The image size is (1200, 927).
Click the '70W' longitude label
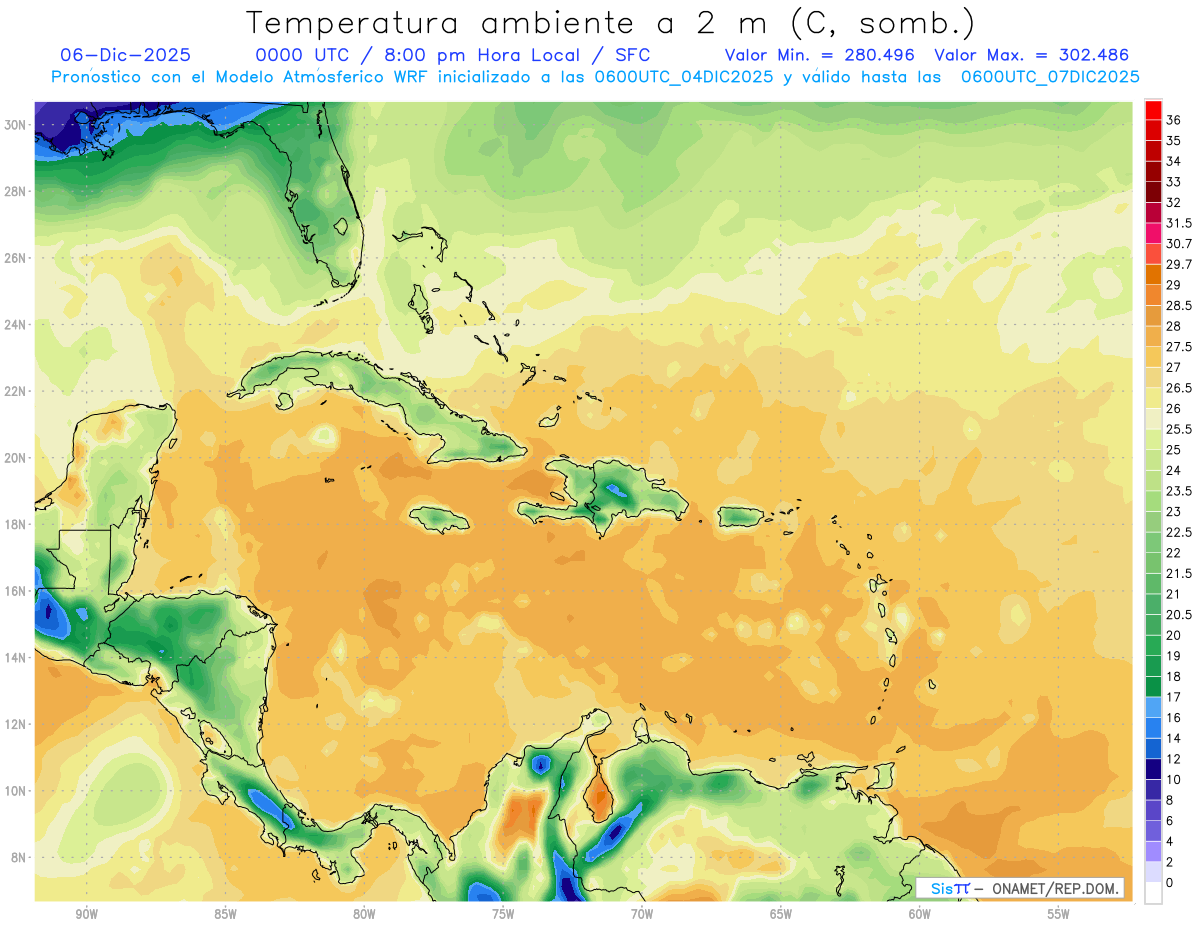tap(642, 914)
